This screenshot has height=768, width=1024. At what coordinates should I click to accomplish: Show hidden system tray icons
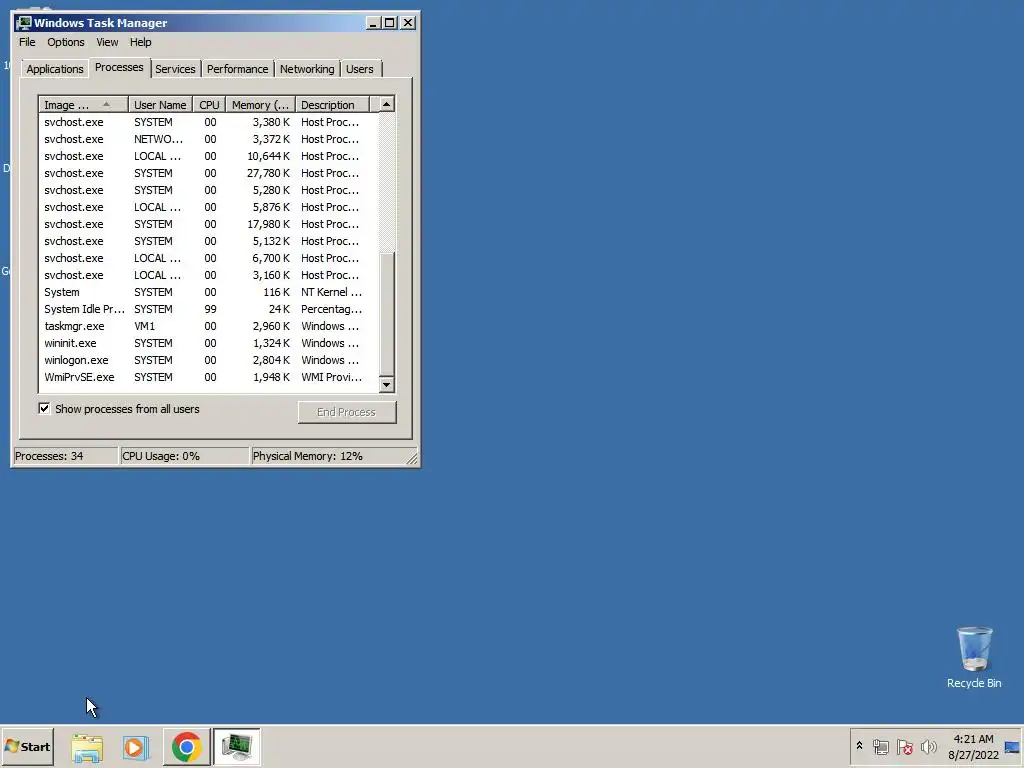tap(859, 746)
